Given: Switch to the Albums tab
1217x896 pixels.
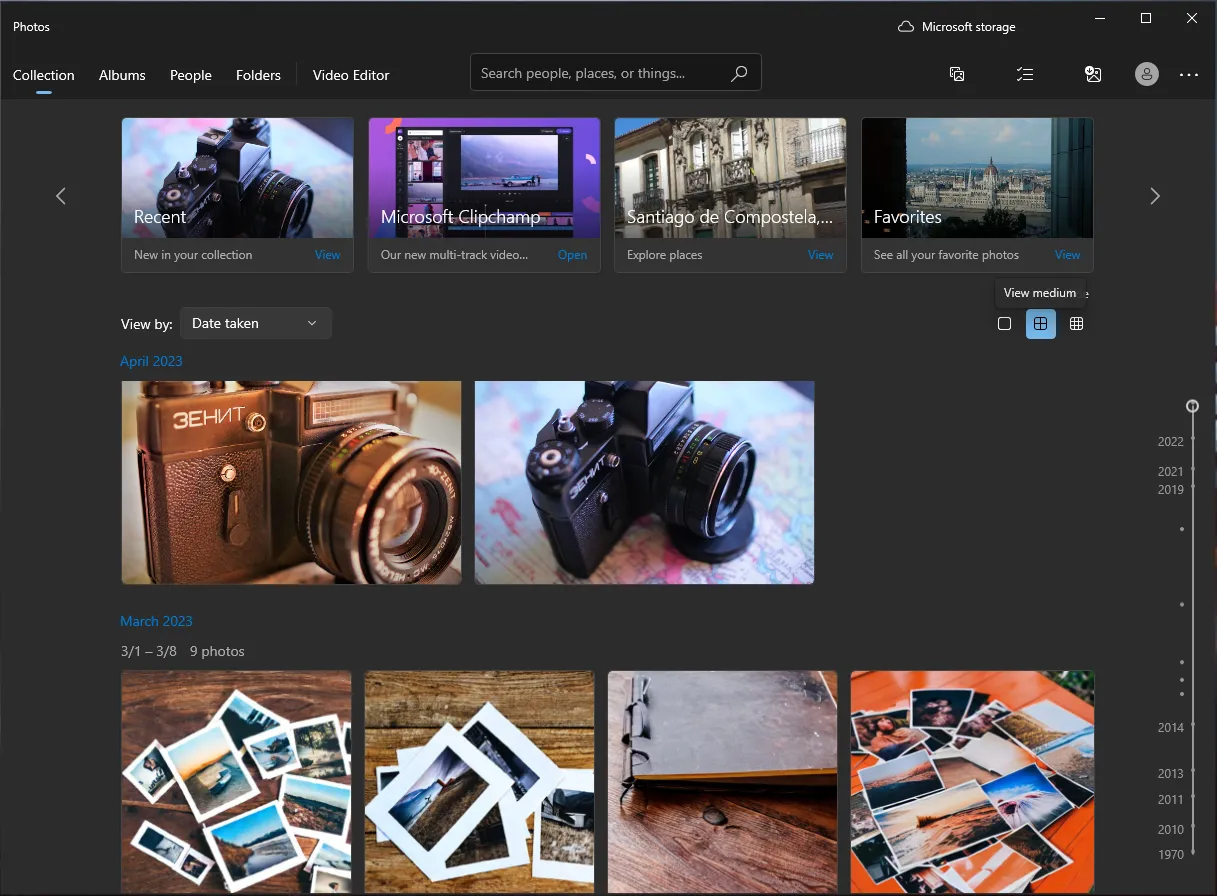Looking at the screenshot, I should click(x=122, y=75).
